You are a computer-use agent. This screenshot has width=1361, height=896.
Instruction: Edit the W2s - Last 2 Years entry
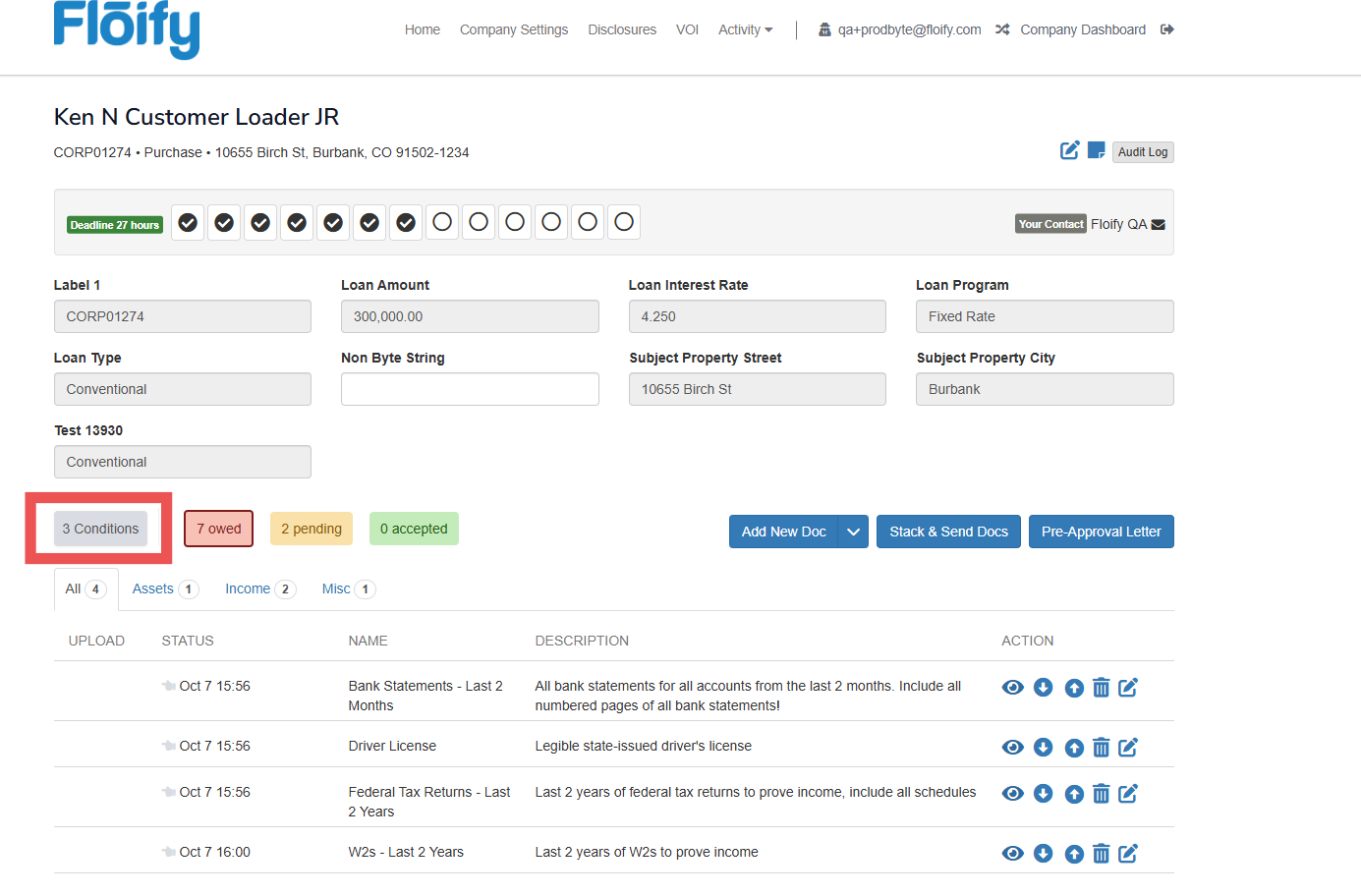click(x=1128, y=854)
